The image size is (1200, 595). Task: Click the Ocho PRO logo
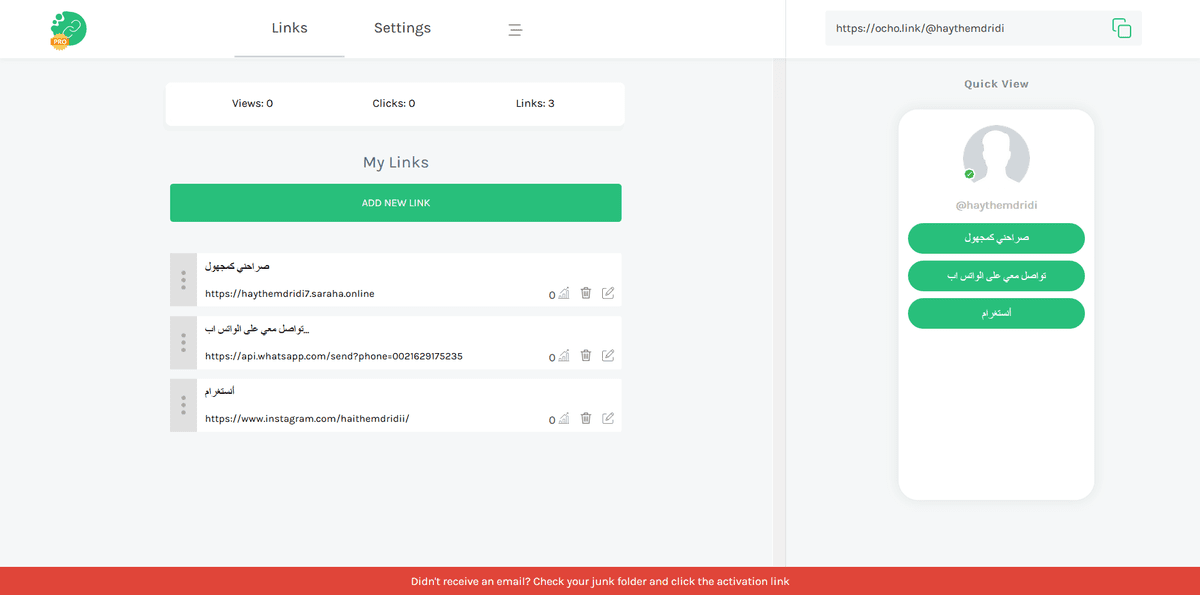point(68,29)
